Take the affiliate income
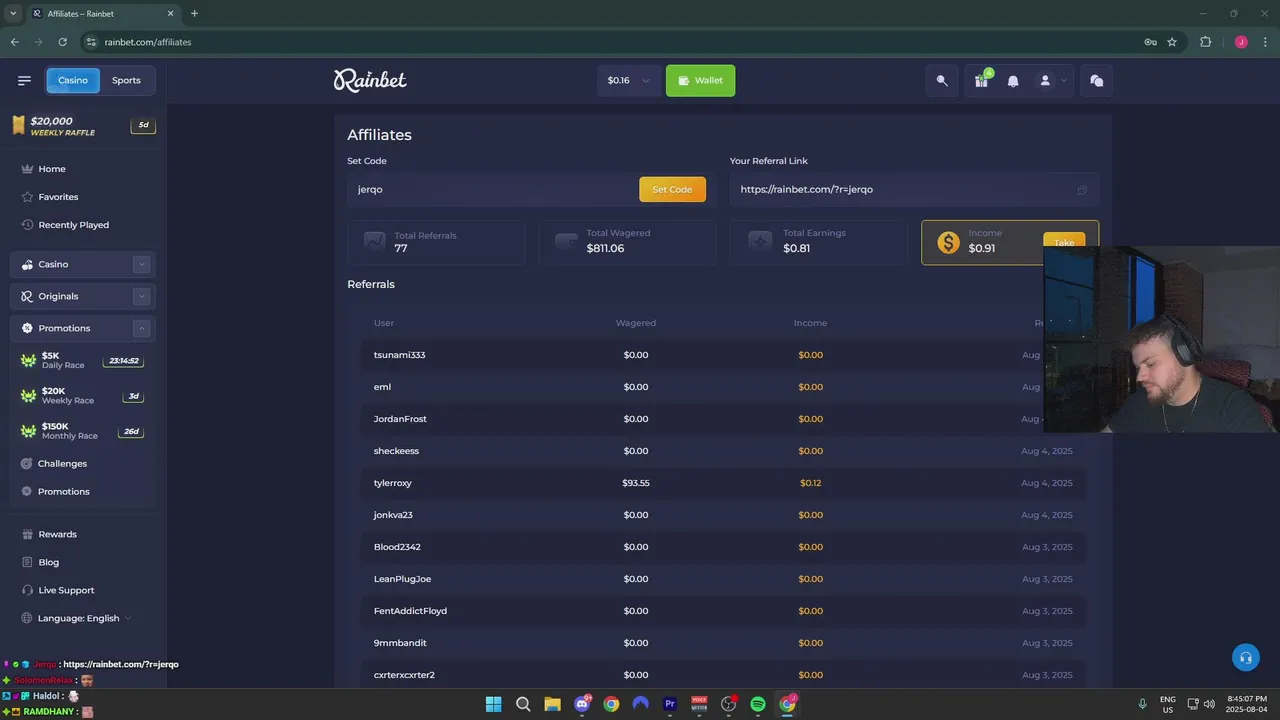The height and width of the screenshot is (720, 1280). coord(1064,242)
